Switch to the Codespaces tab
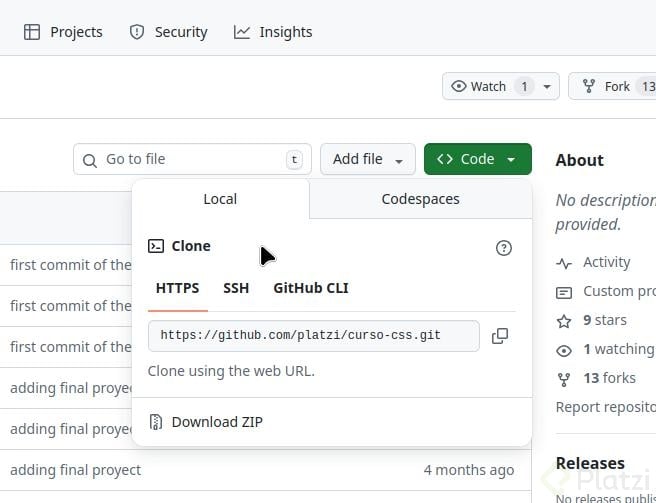Image resolution: width=656 pixels, height=503 pixels. point(420,199)
